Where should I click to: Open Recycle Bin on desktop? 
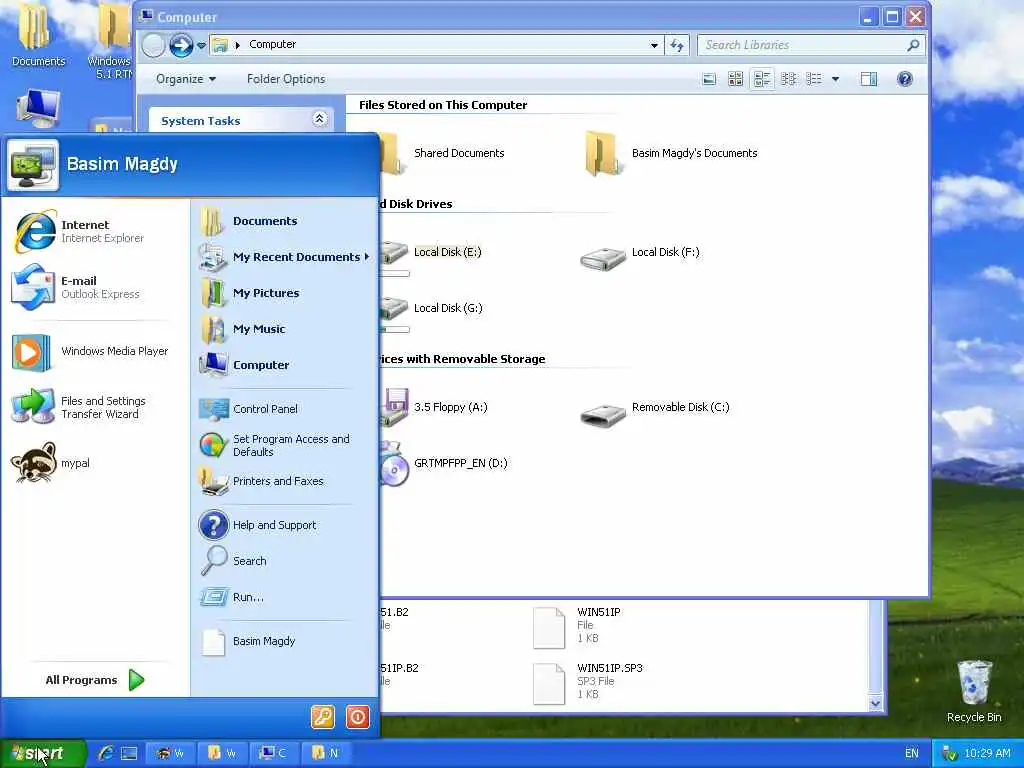tap(974, 692)
